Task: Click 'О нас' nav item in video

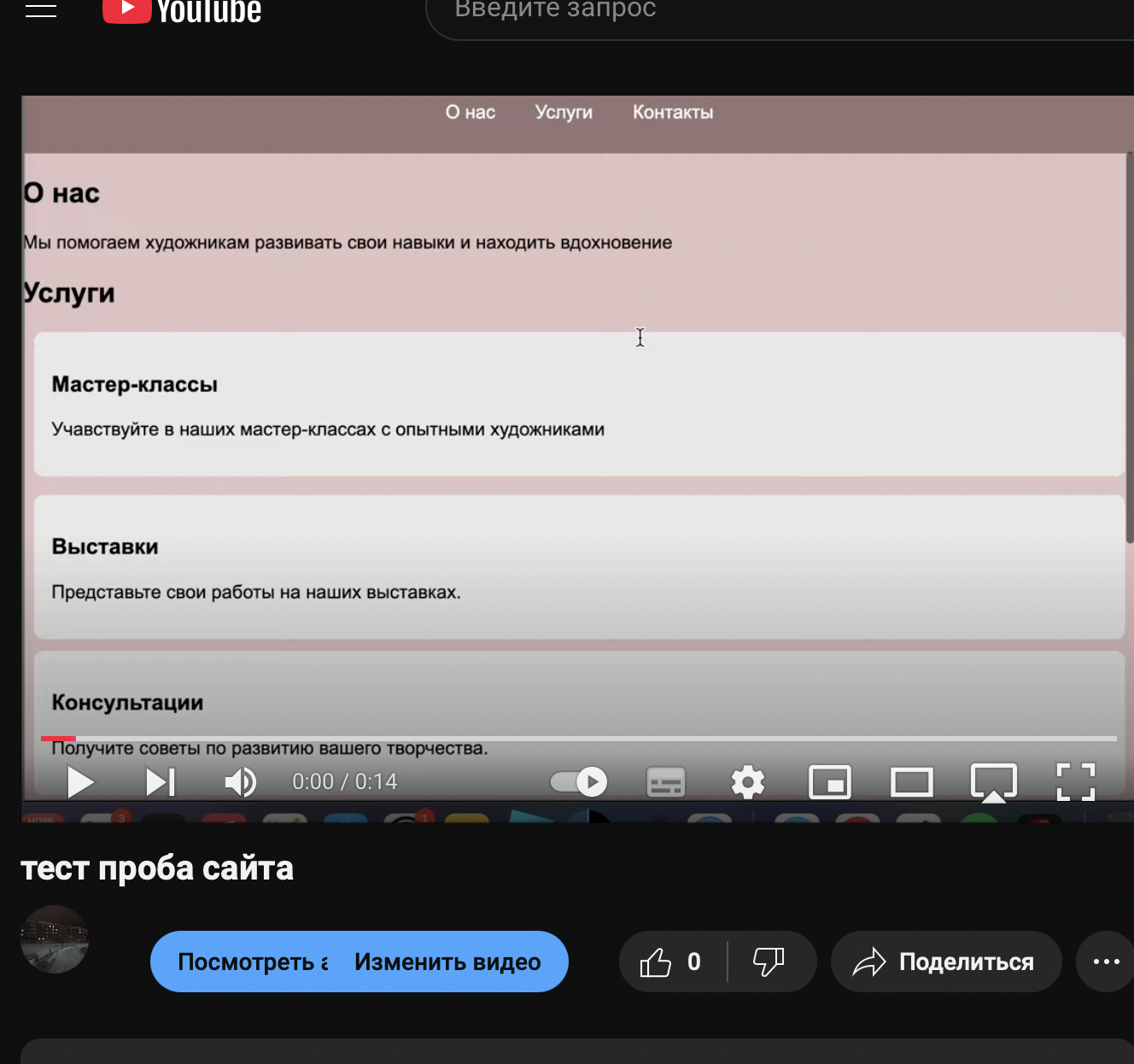Action: [x=471, y=113]
